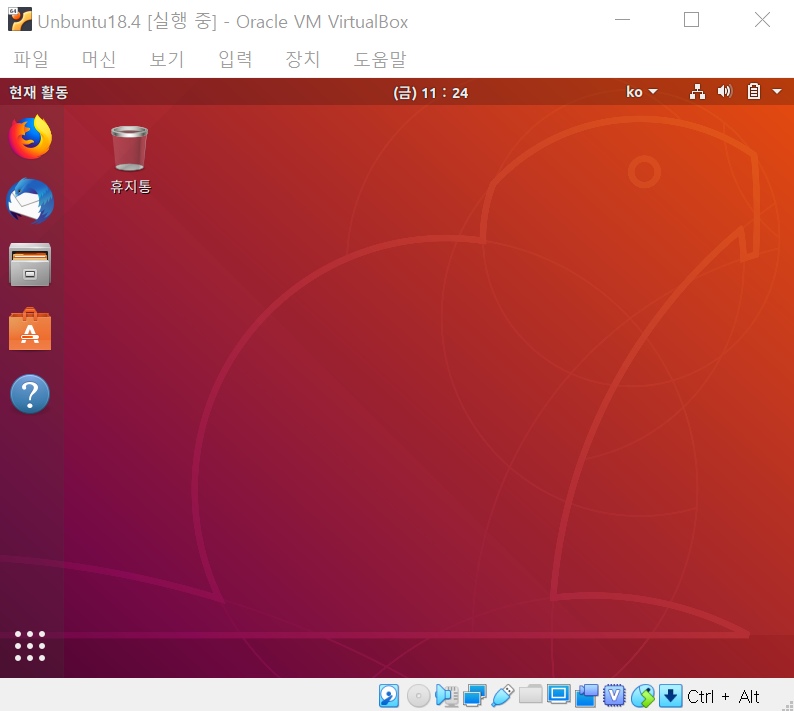Click the 휴지통 label text
Image resolution: width=794 pixels, height=711 pixels.
[131, 186]
